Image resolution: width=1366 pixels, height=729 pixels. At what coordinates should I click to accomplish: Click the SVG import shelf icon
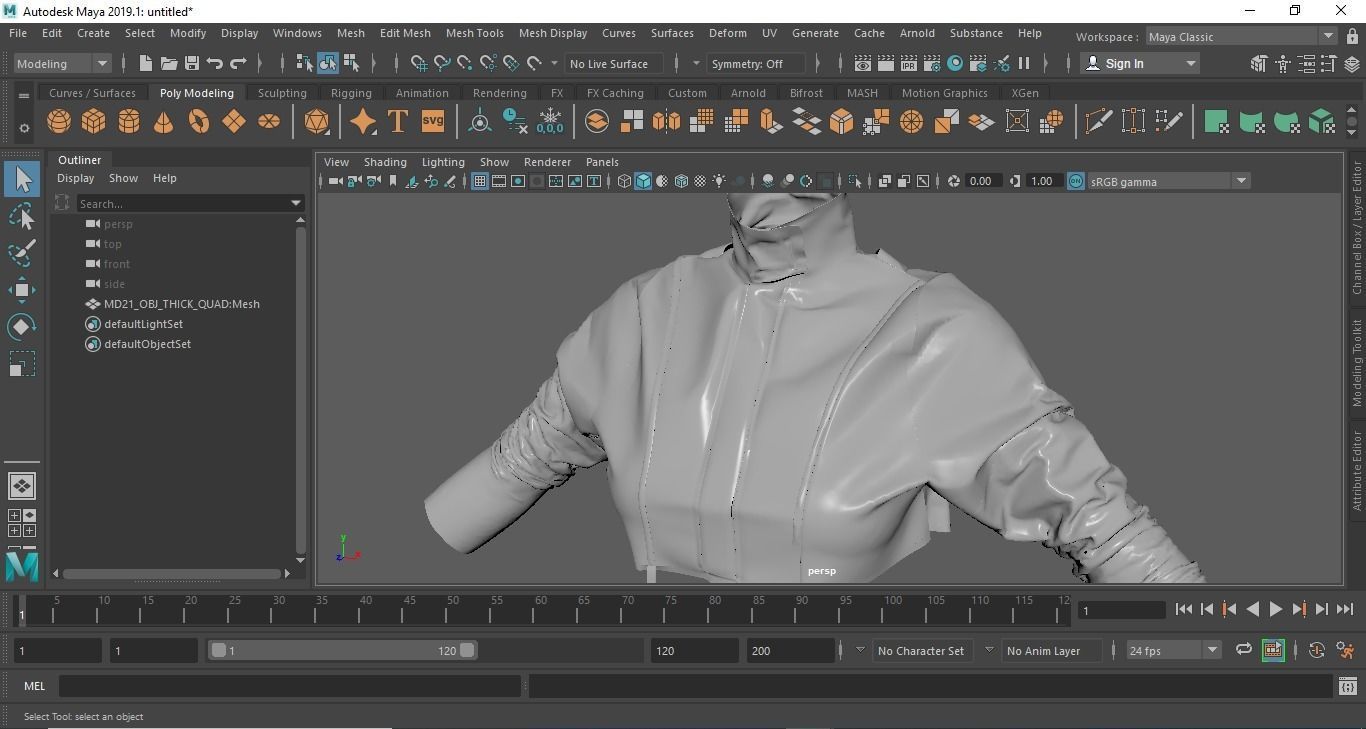(433, 122)
